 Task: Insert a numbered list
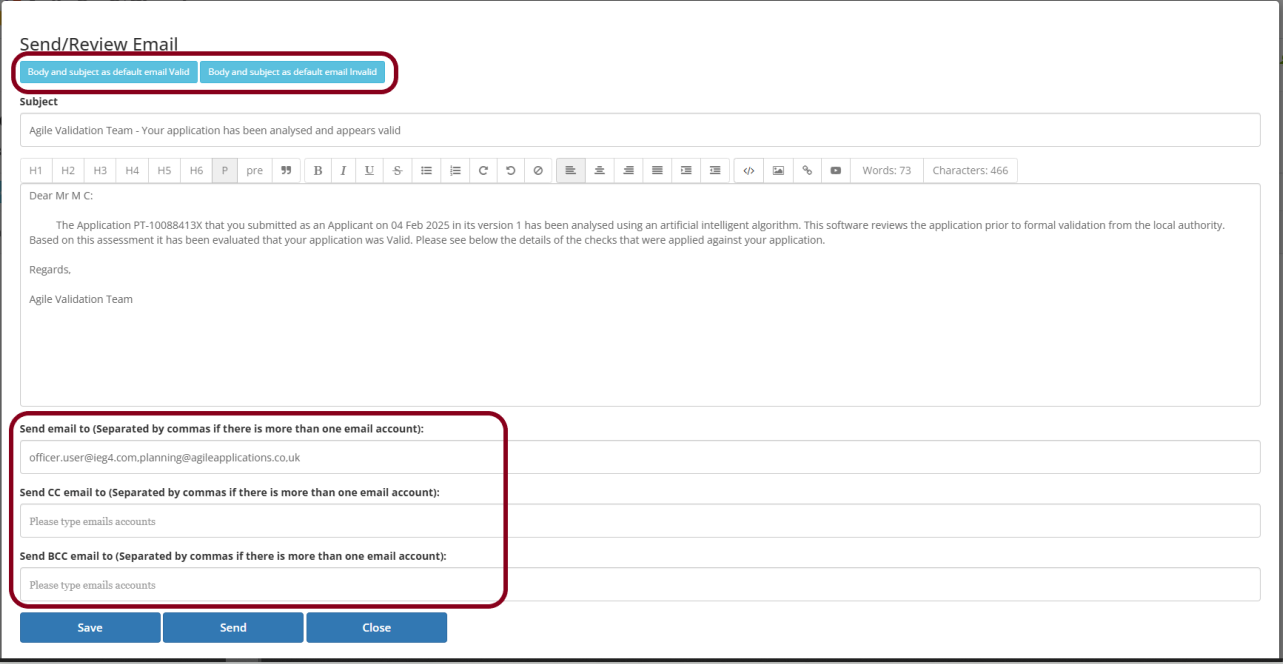pyautogui.click(x=455, y=171)
